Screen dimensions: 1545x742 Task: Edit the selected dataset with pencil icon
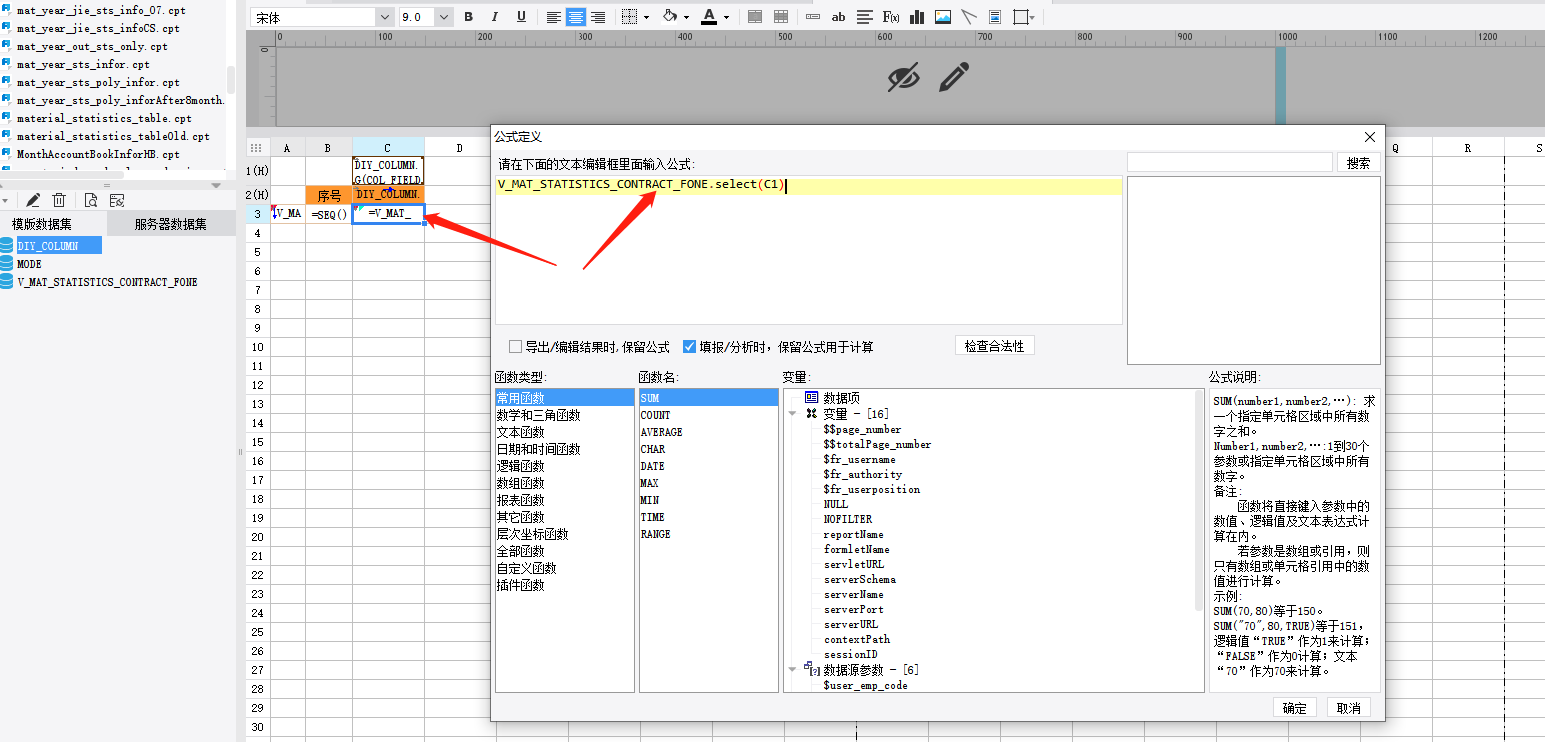(x=33, y=200)
